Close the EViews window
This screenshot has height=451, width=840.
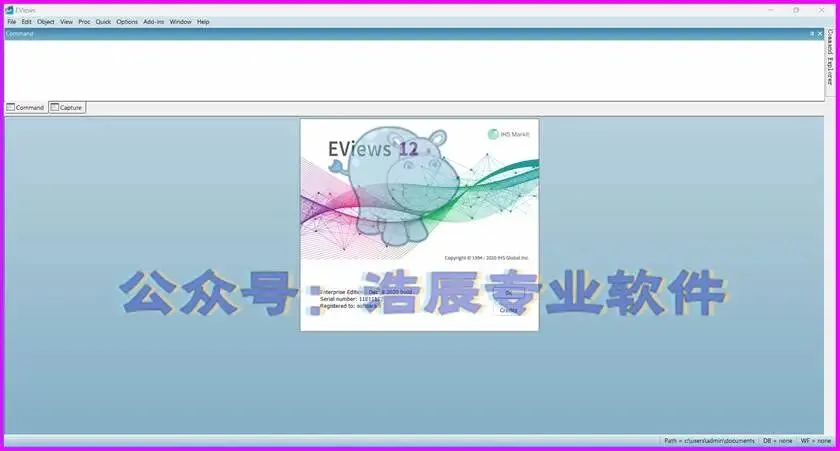tap(821, 10)
